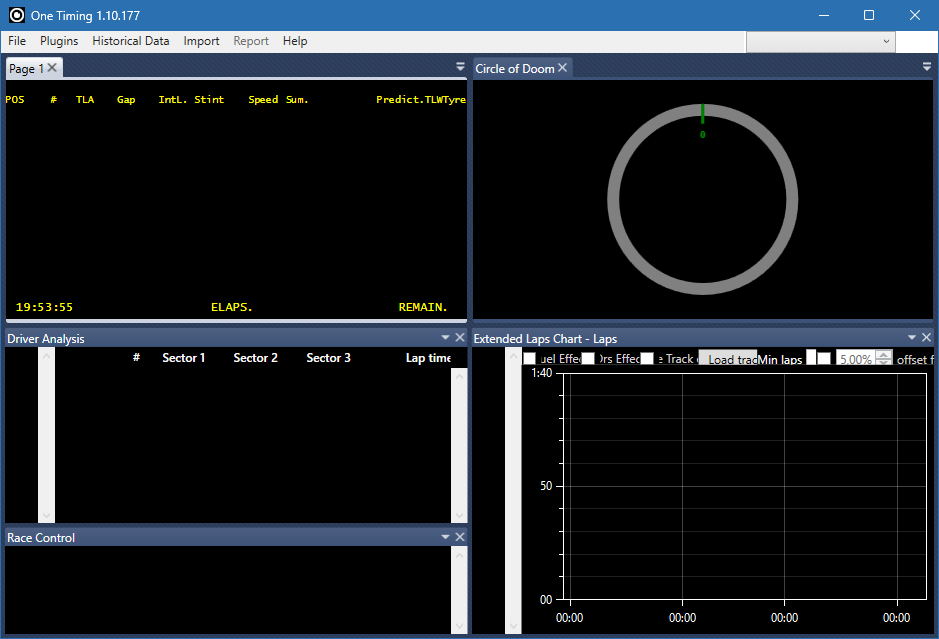Open the Extended Laps Chart panel options arrow
The width and height of the screenshot is (939, 639).
(910, 337)
